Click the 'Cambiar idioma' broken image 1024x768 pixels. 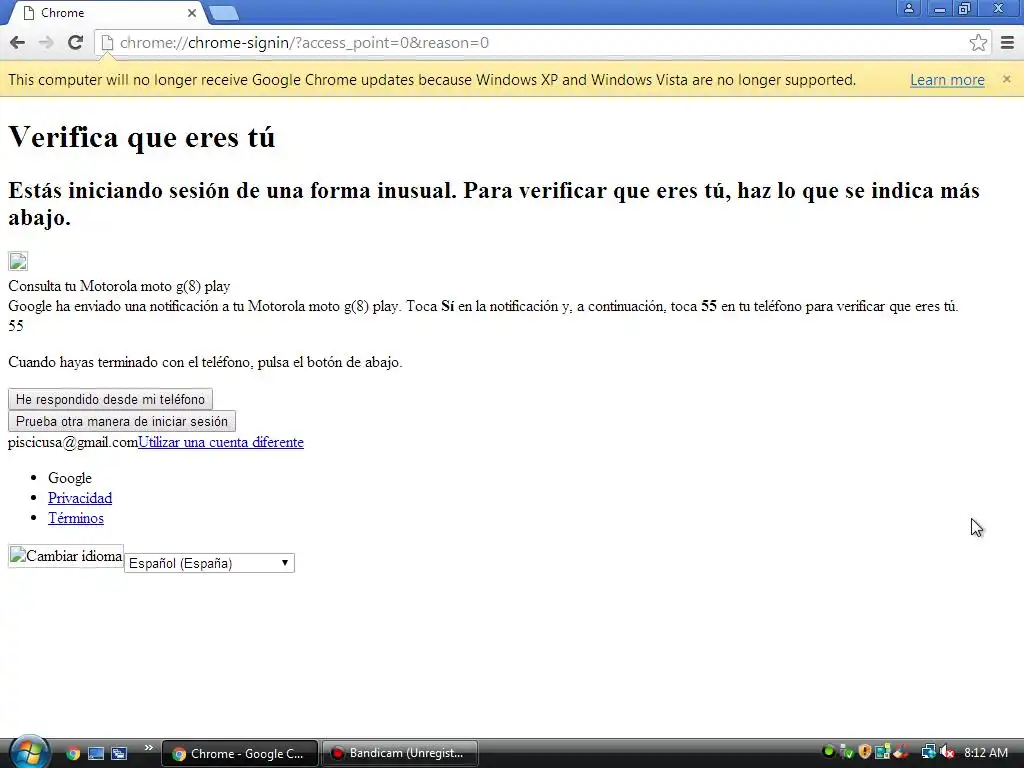pyautogui.click(x=65, y=556)
